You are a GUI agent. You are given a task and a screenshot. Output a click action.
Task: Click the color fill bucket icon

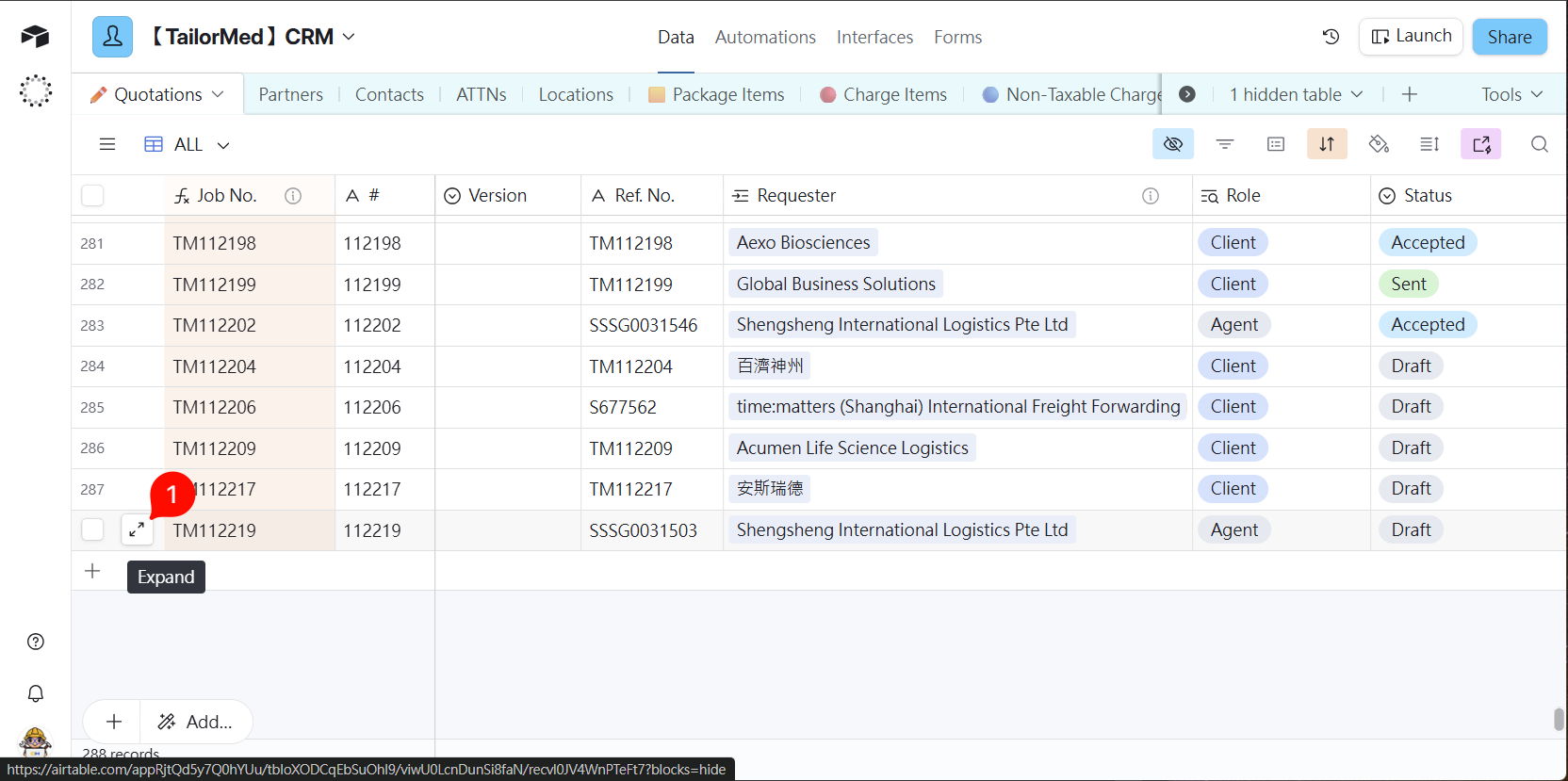(x=1379, y=144)
